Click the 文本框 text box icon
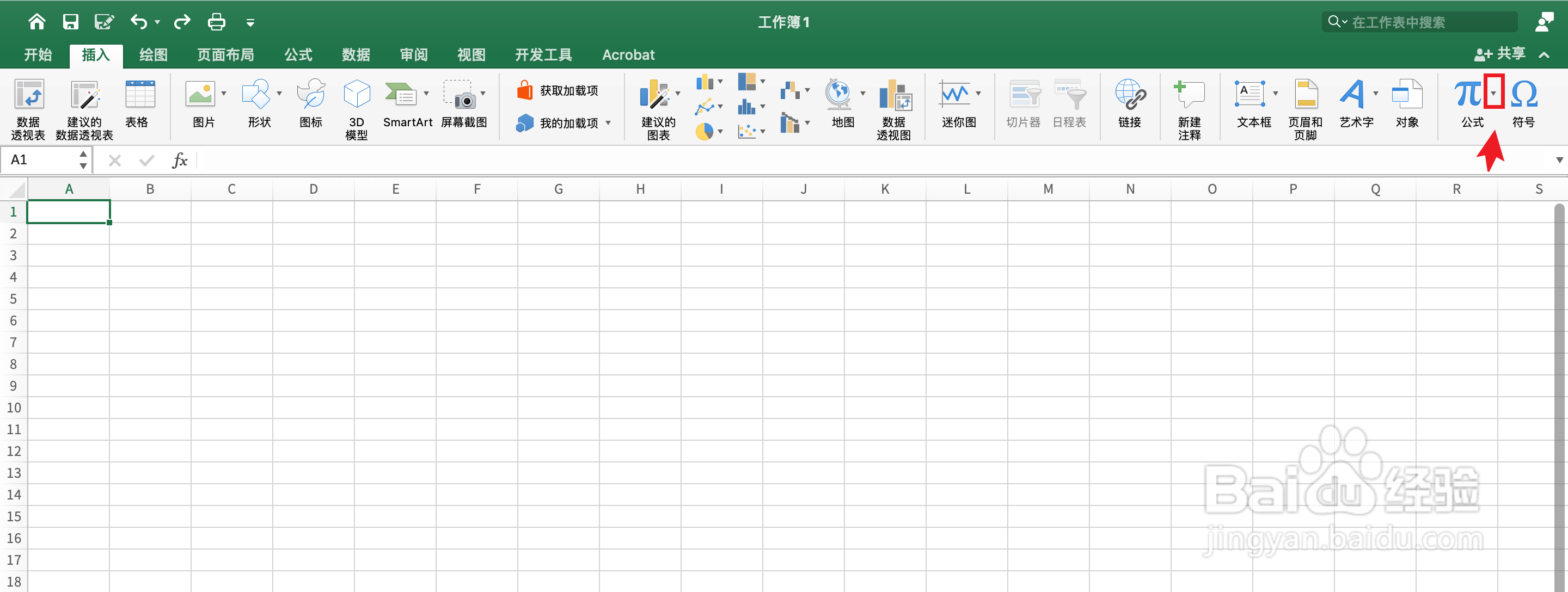The height and width of the screenshot is (592, 1568). click(x=1249, y=94)
